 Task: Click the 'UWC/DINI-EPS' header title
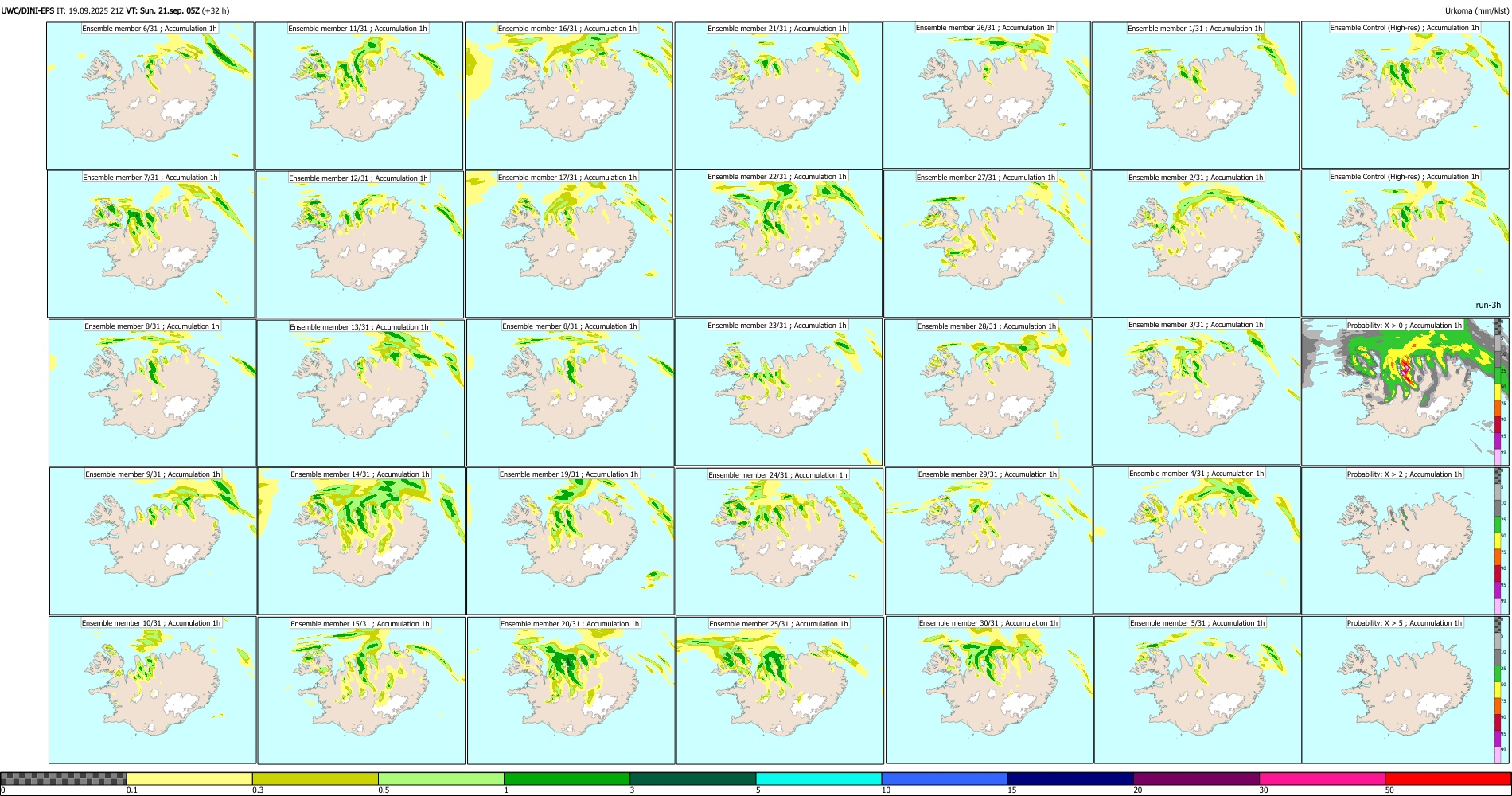click(28, 10)
